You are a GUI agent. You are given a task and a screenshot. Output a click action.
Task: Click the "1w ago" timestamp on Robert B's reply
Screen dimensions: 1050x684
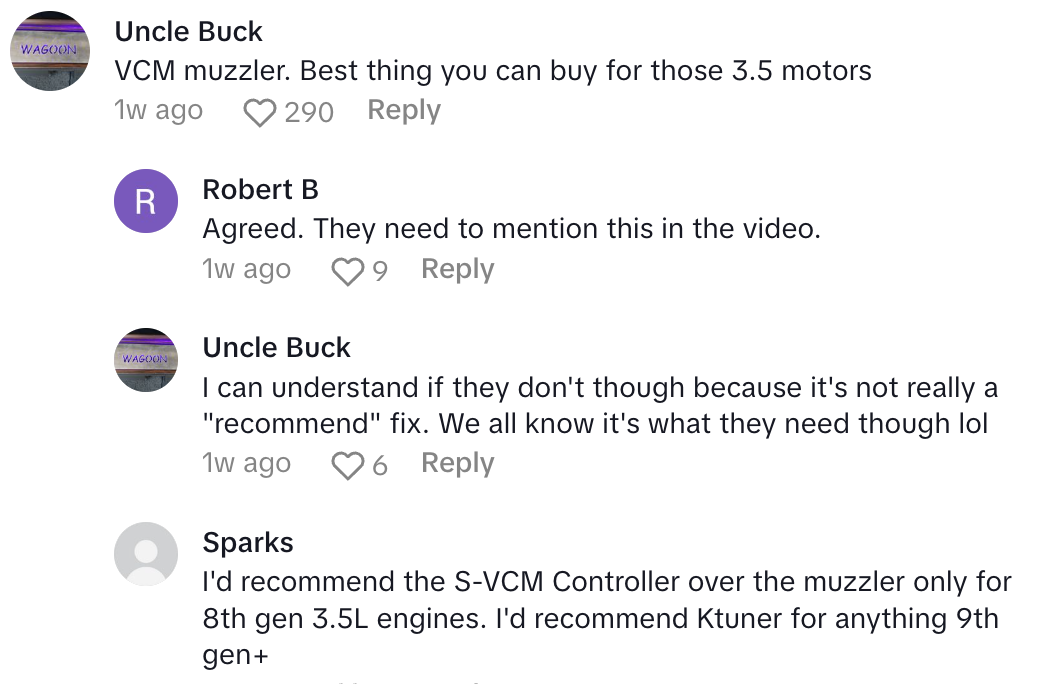(x=246, y=270)
